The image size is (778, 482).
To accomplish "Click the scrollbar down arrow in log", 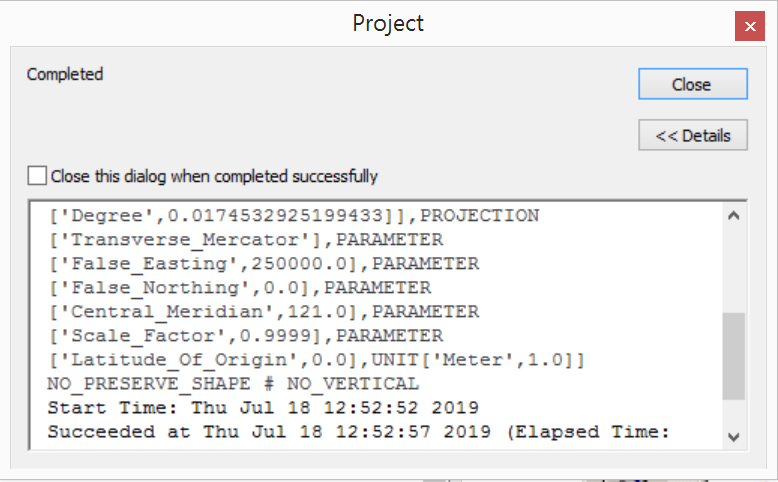I will tap(733, 436).
